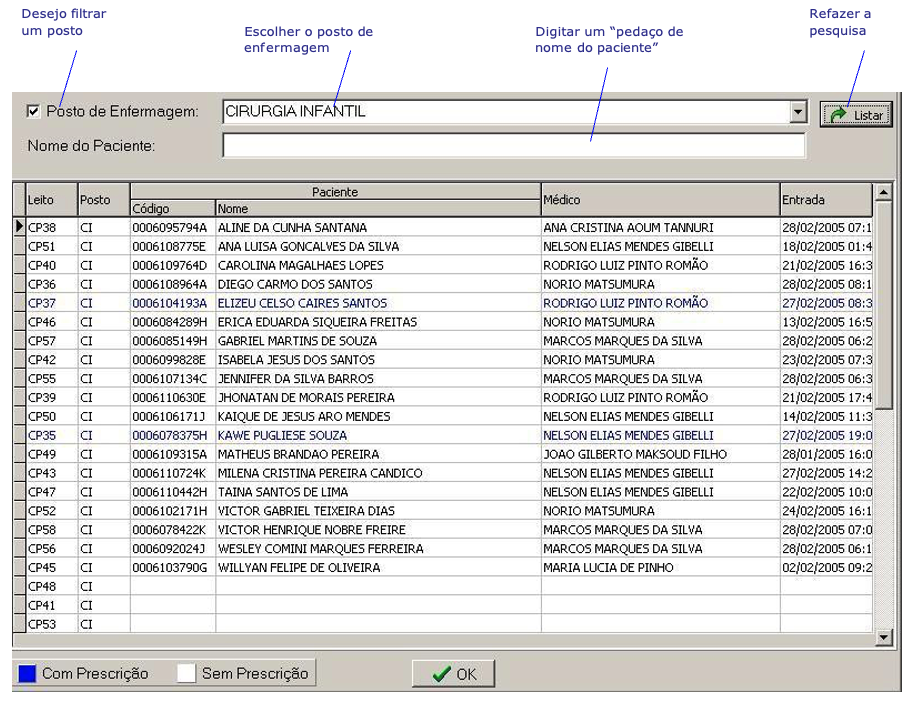
Task: Click the OK button with green checkmark
Action: point(453,674)
